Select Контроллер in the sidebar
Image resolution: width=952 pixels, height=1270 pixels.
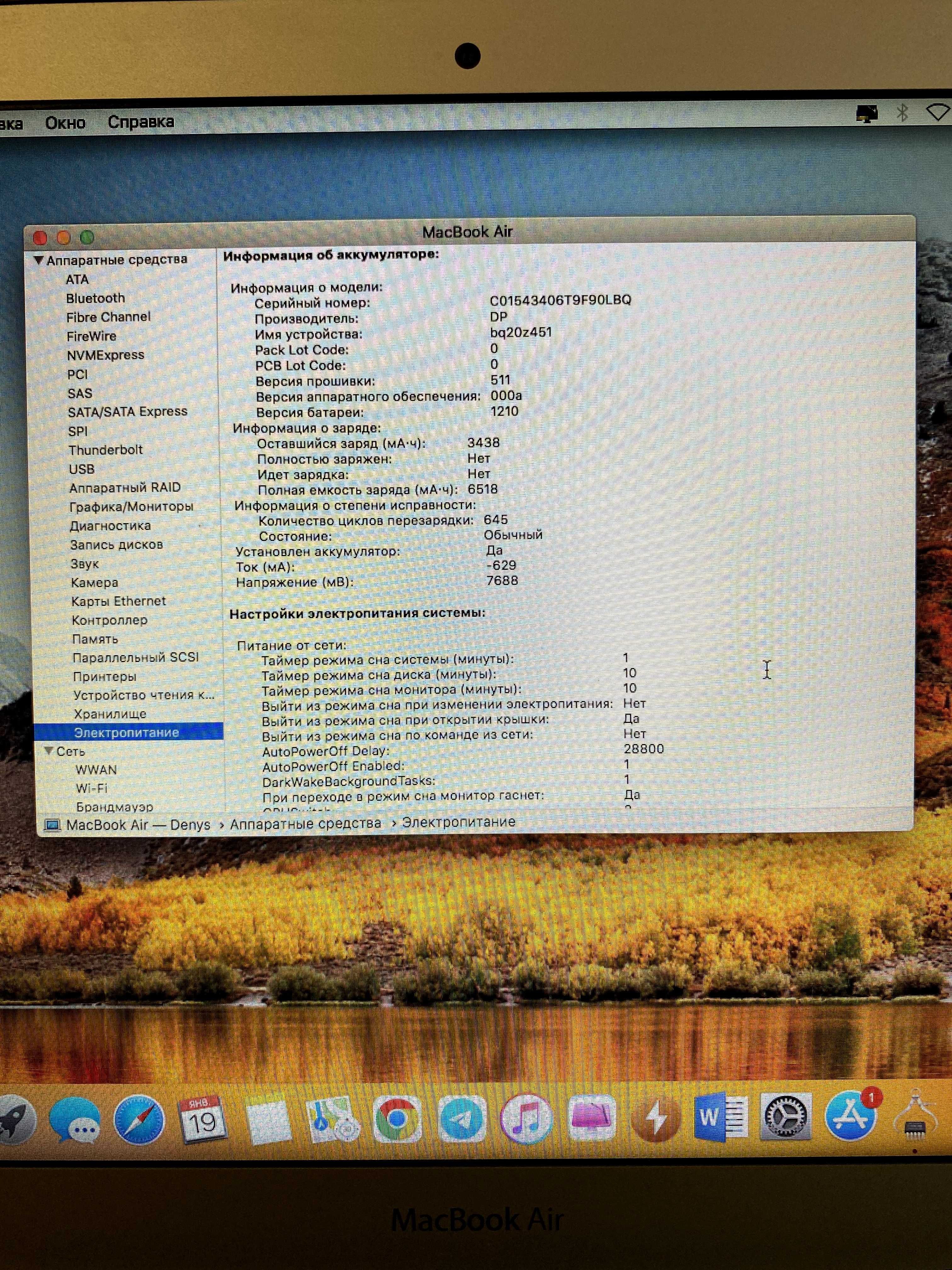[x=110, y=620]
